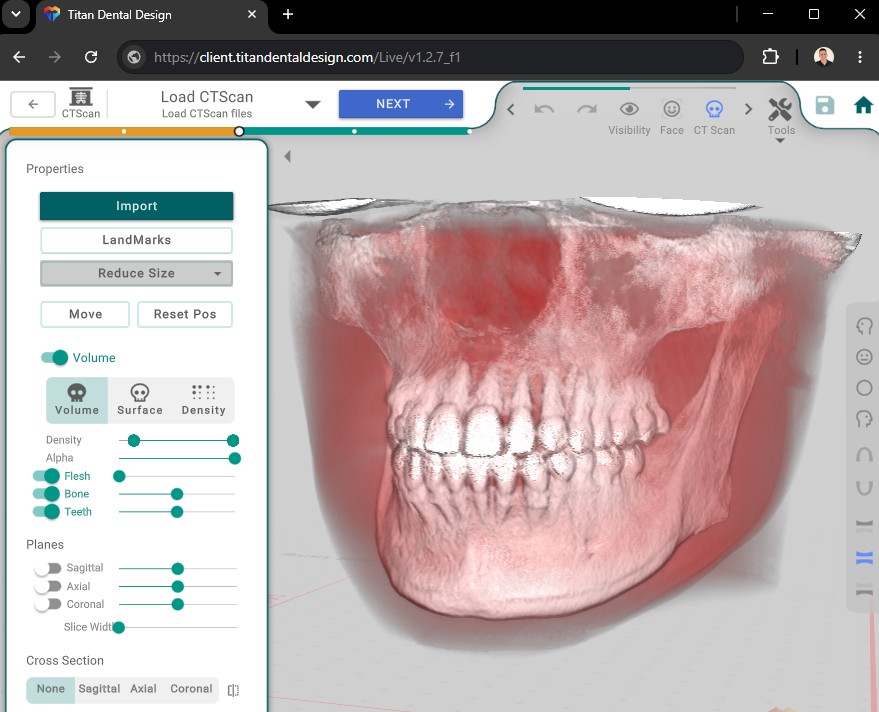Click the Import button

[136, 206]
